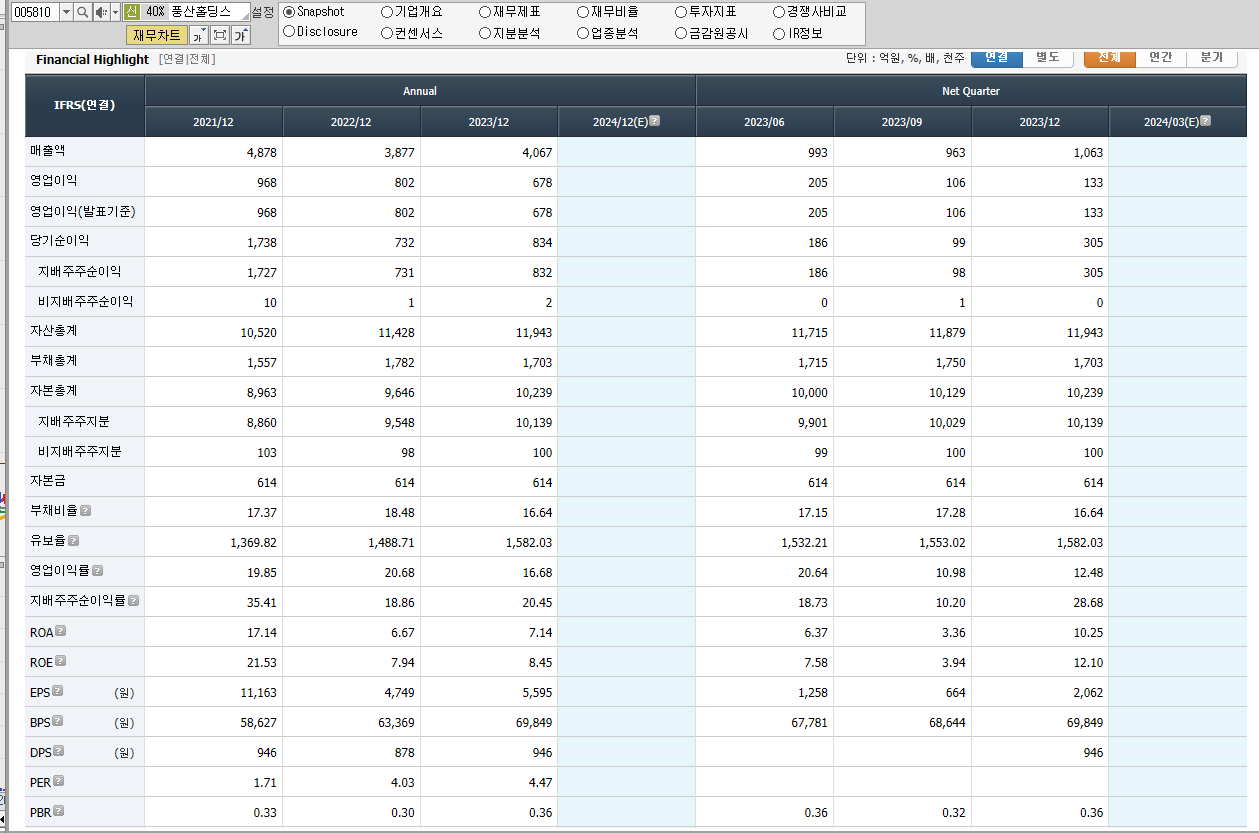Select the 업종분석 radio button
This screenshot has width=1259, height=833.
coord(583,32)
